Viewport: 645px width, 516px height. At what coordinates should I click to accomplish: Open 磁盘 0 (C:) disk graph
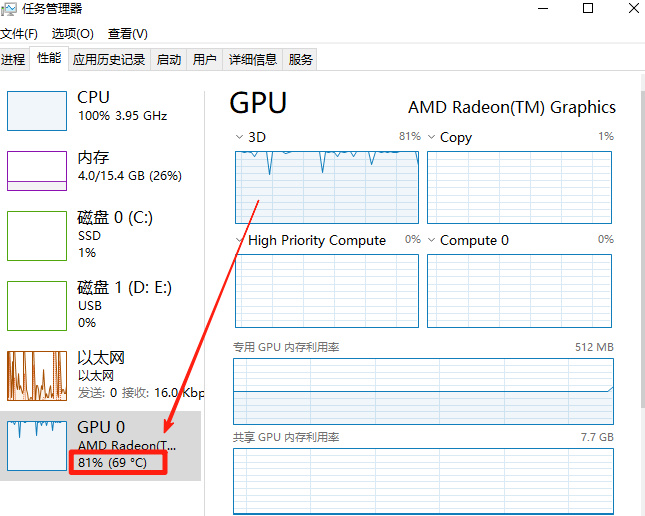[x=37, y=235]
